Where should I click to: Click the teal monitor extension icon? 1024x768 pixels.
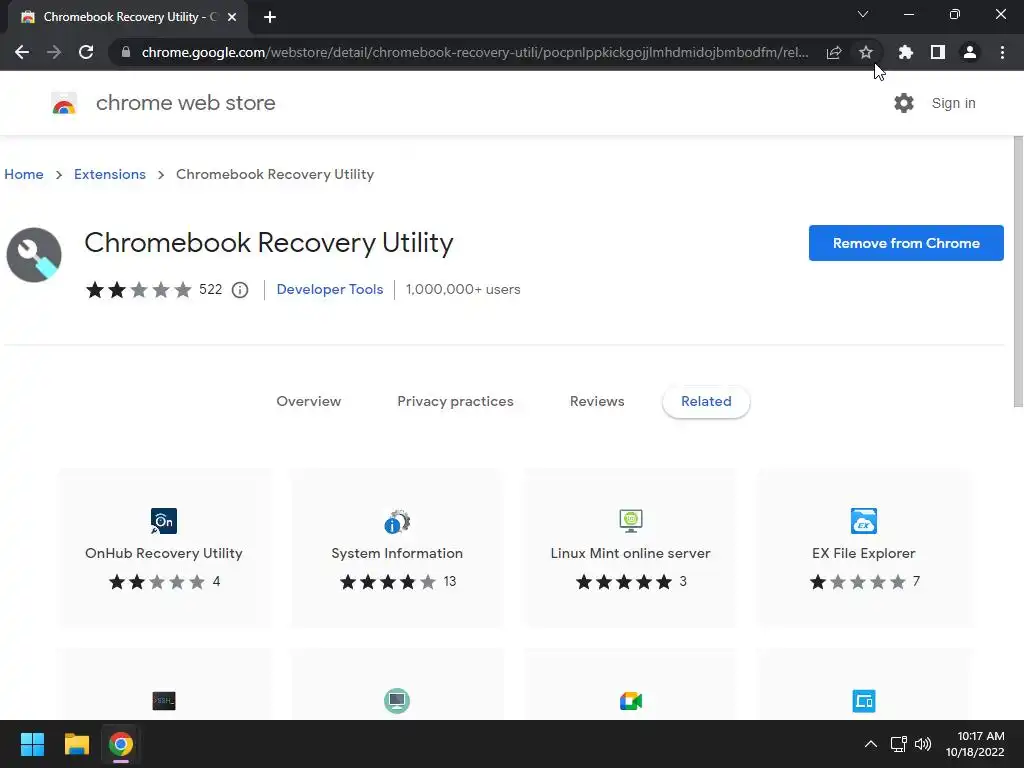coord(397,701)
